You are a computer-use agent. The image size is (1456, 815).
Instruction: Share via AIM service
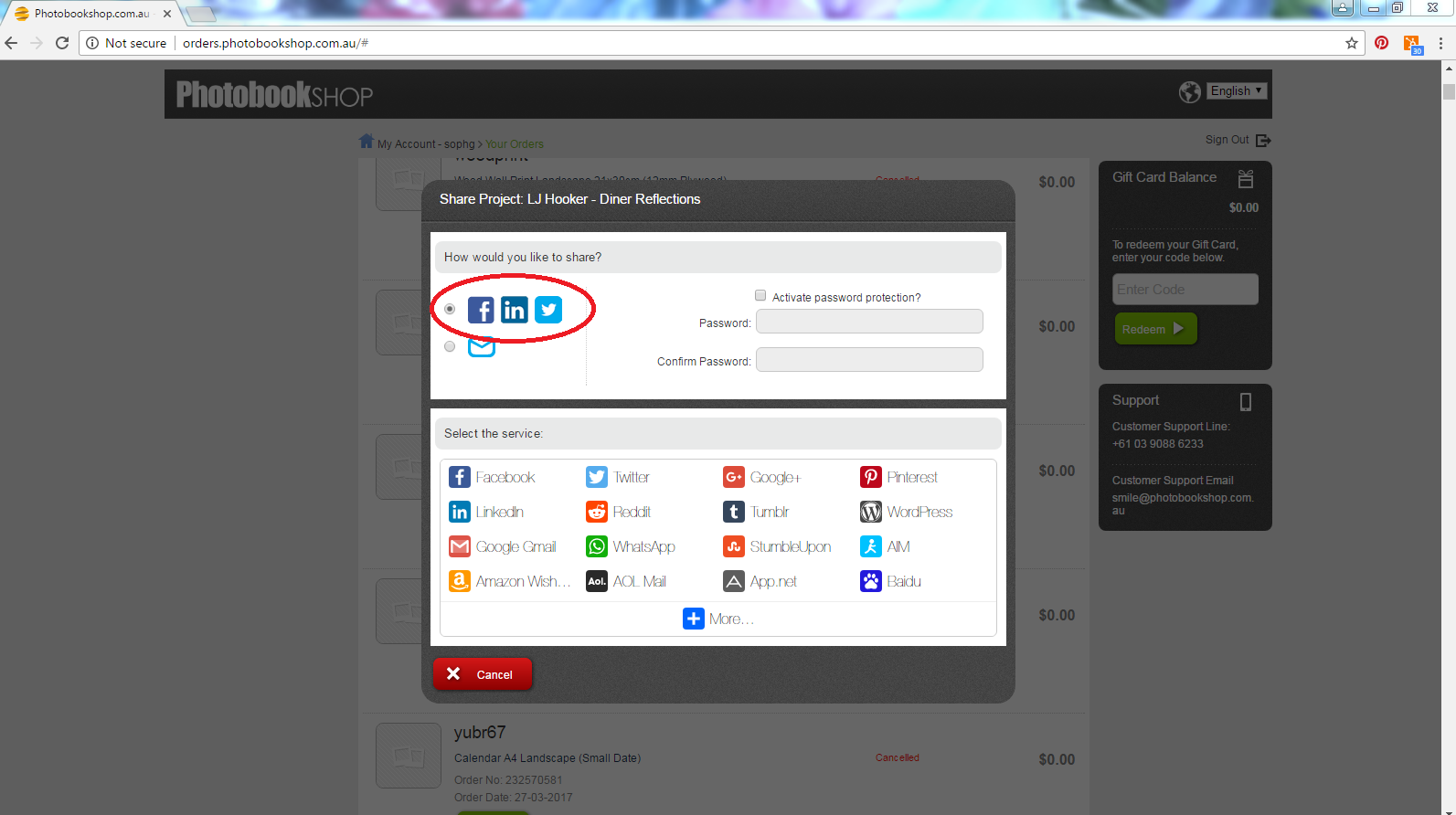click(885, 546)
